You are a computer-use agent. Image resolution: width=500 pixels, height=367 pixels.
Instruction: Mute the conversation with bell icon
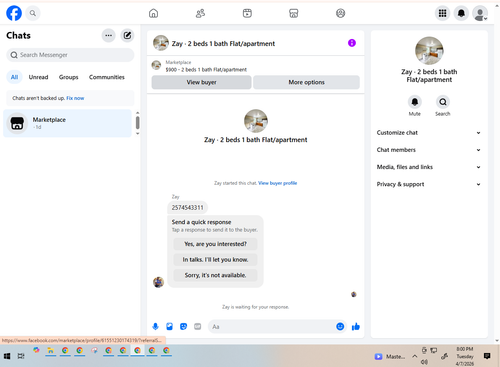click(x=415, y=102)
